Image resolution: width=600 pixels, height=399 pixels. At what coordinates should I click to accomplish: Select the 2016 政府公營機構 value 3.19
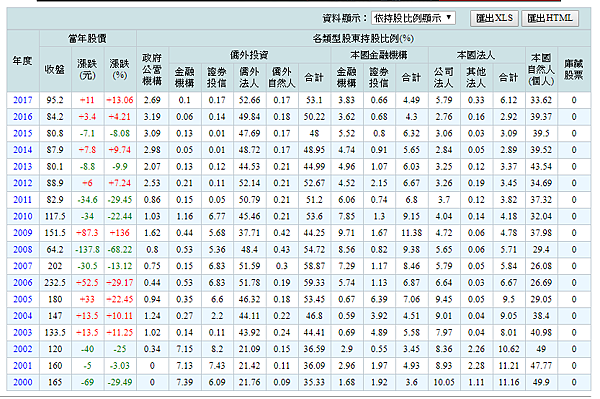pyautogui.click(x=152, y=117)
